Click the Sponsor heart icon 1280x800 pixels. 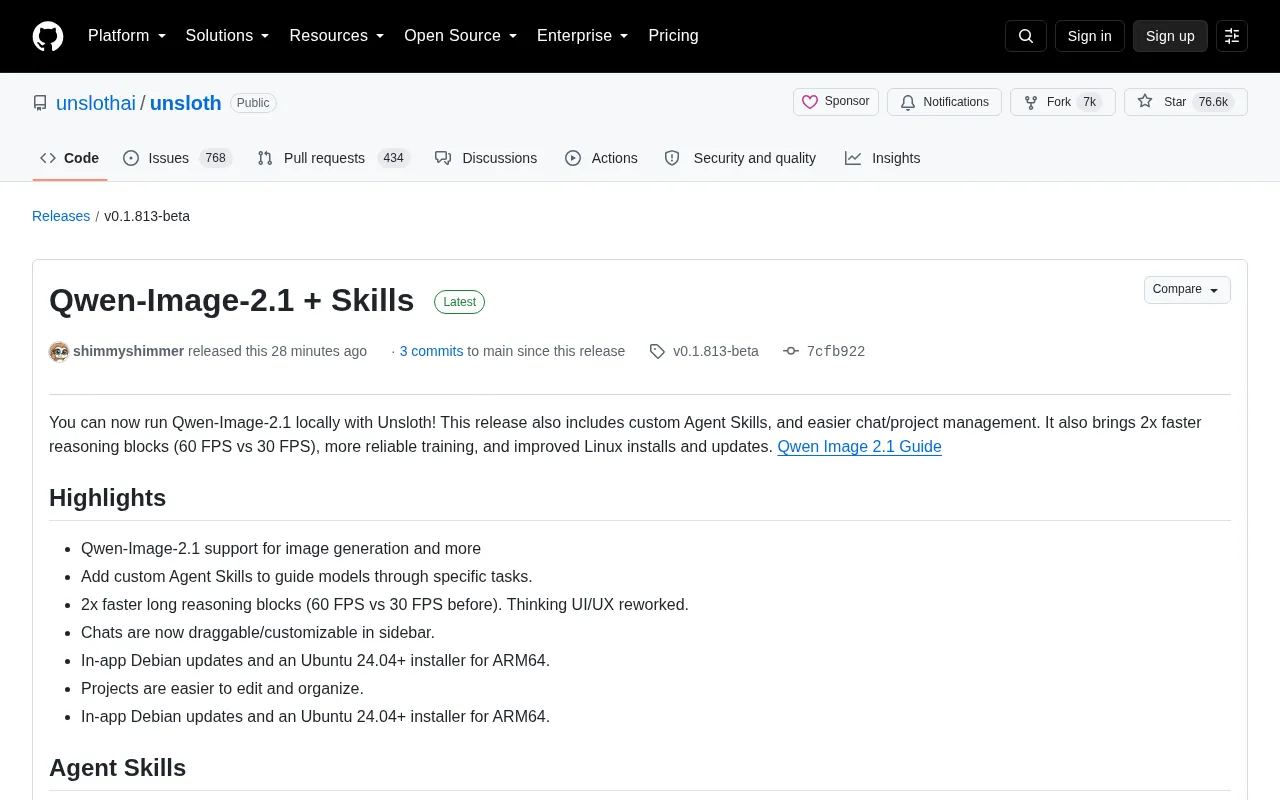tap(810, 102)
